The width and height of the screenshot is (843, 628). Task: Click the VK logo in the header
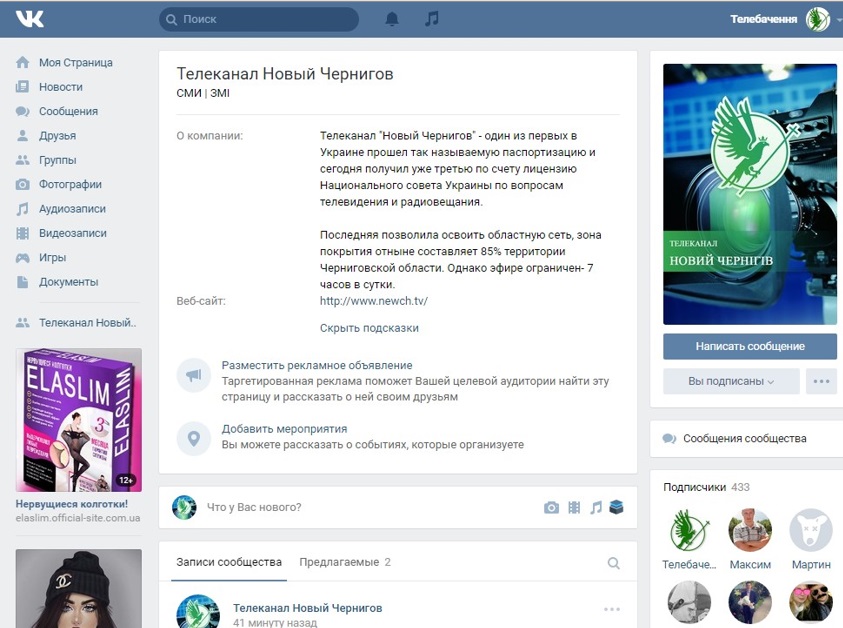(x=30, y=19)
